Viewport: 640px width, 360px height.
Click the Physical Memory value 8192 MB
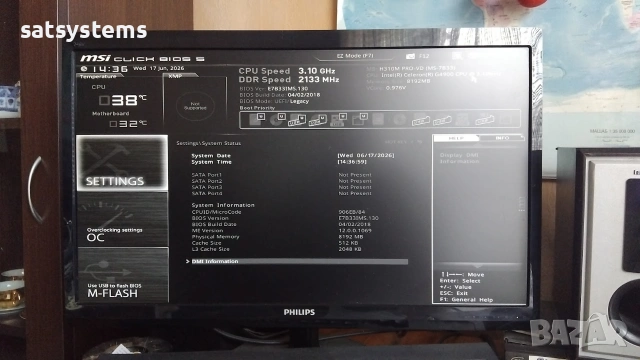[351, 237]
